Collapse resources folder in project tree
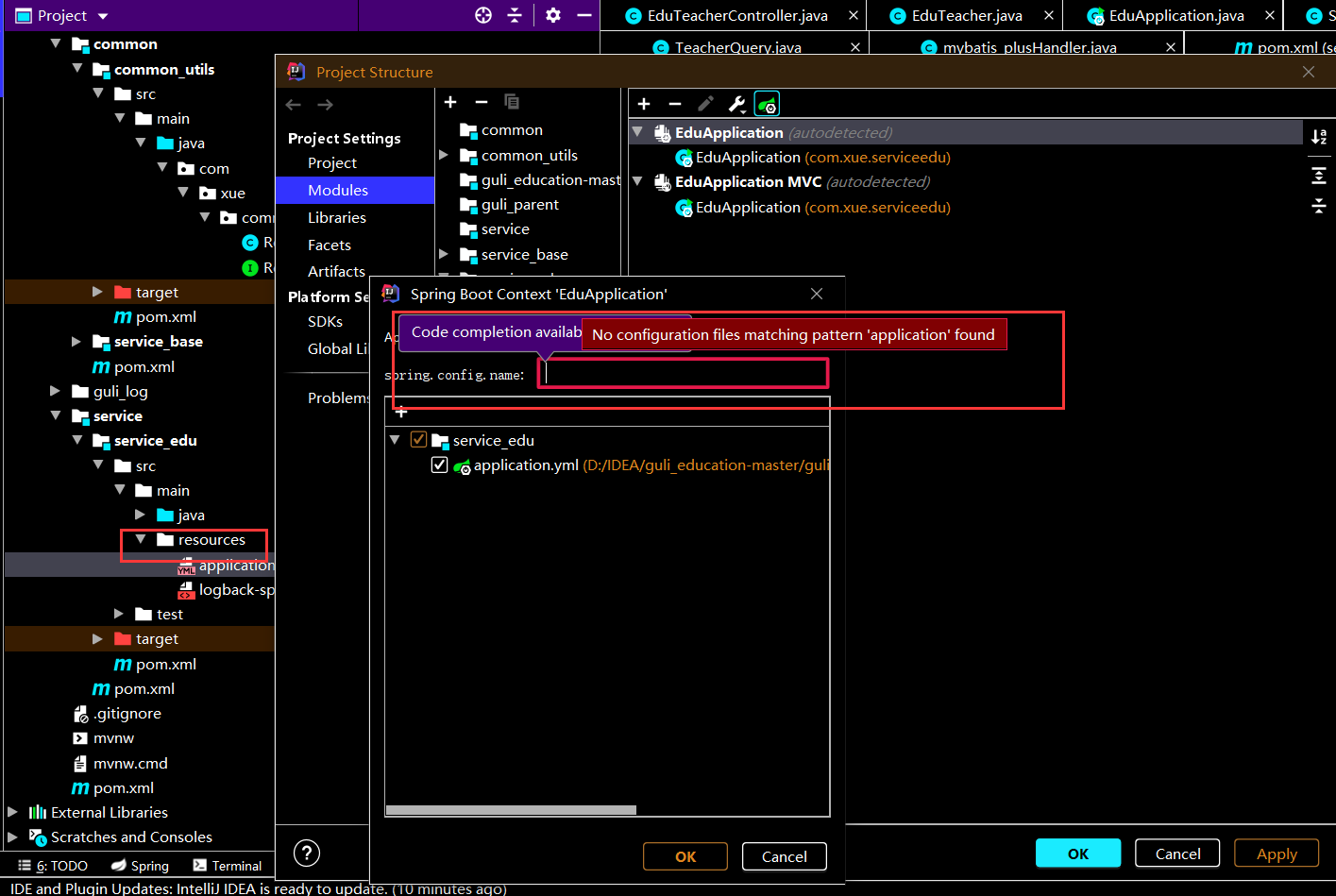 click(x=141, y=539)
